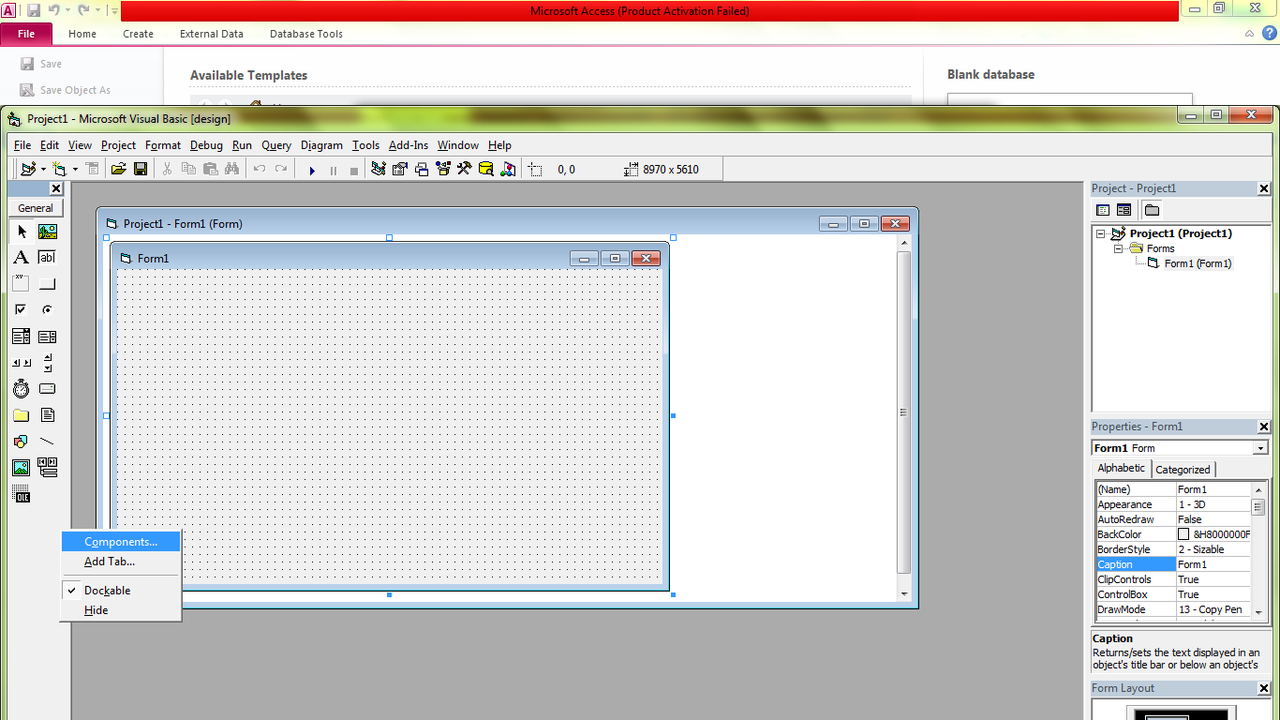Click Open Project folder icon

pyautogui.click(x=119, y=169)
